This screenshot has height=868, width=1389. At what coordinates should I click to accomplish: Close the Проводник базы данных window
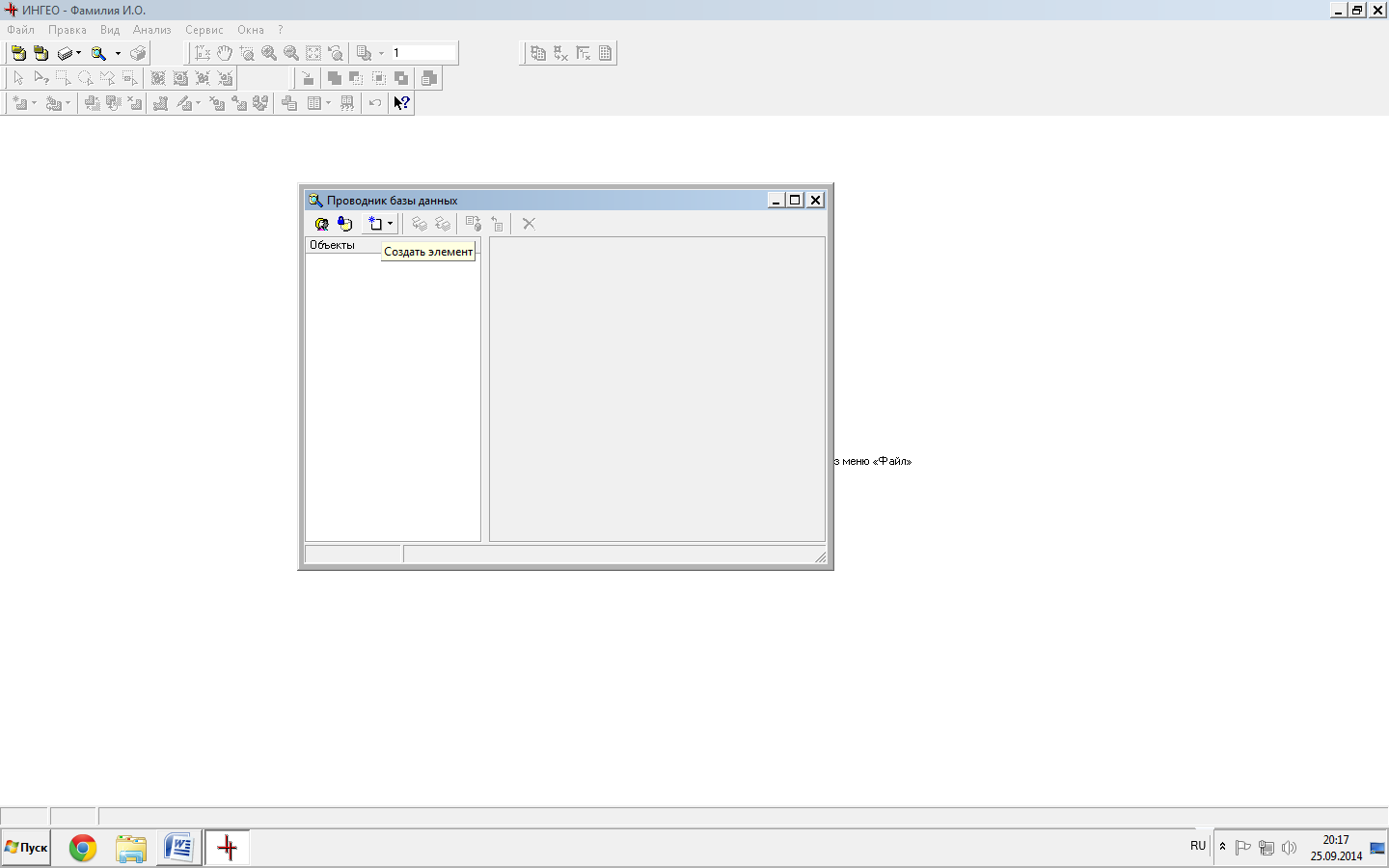(x=815, y=200)
